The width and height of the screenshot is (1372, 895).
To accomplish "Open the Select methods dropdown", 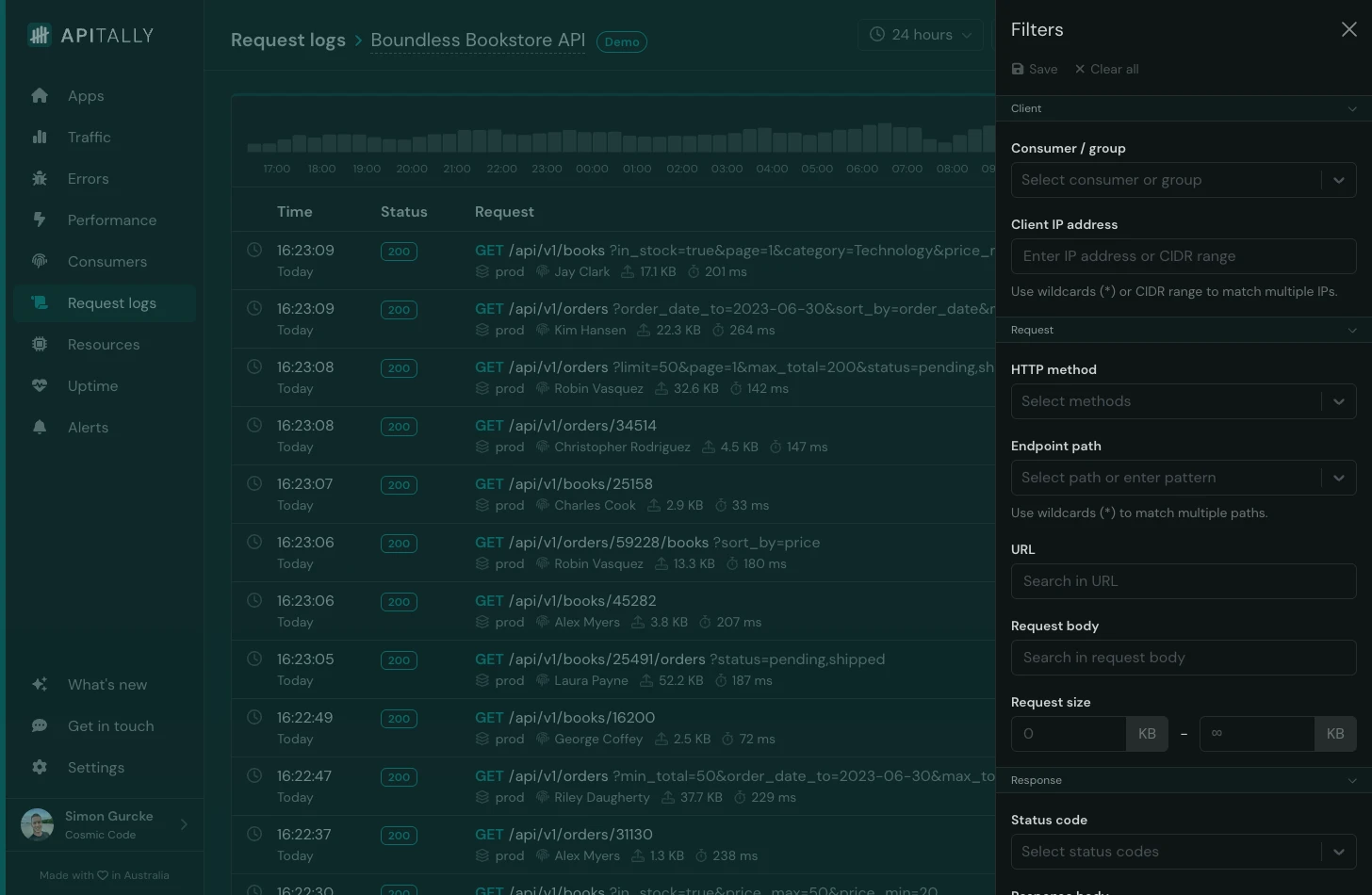I will click(x=1183, y=400).
